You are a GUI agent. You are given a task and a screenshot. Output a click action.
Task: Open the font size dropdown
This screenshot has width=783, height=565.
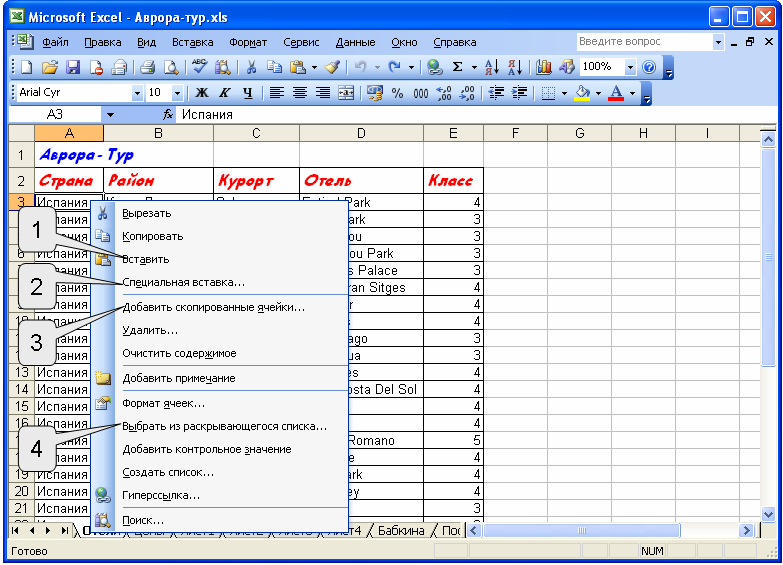pos(177,93)
